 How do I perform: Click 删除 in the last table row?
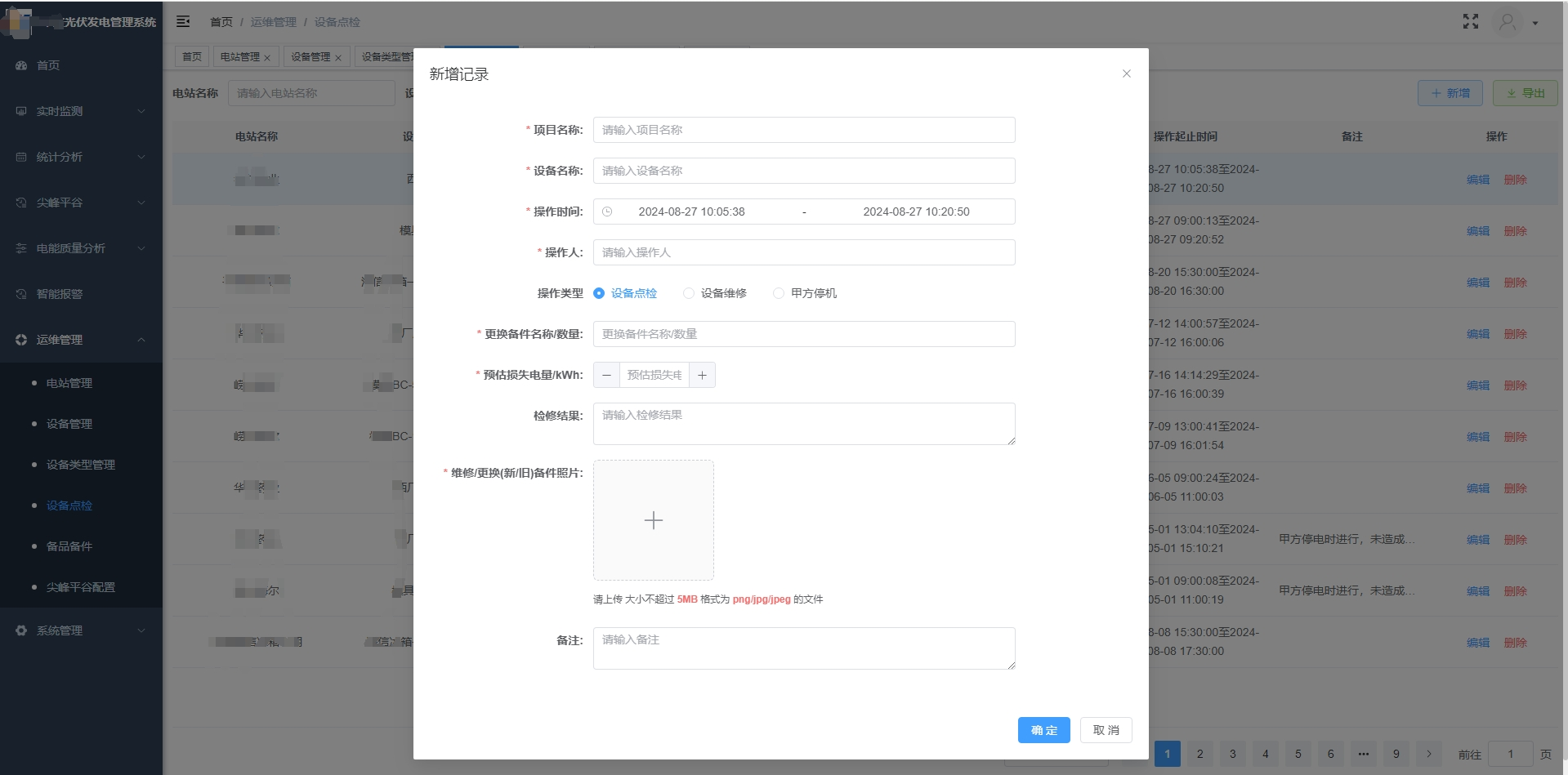tap(1516, 643)
